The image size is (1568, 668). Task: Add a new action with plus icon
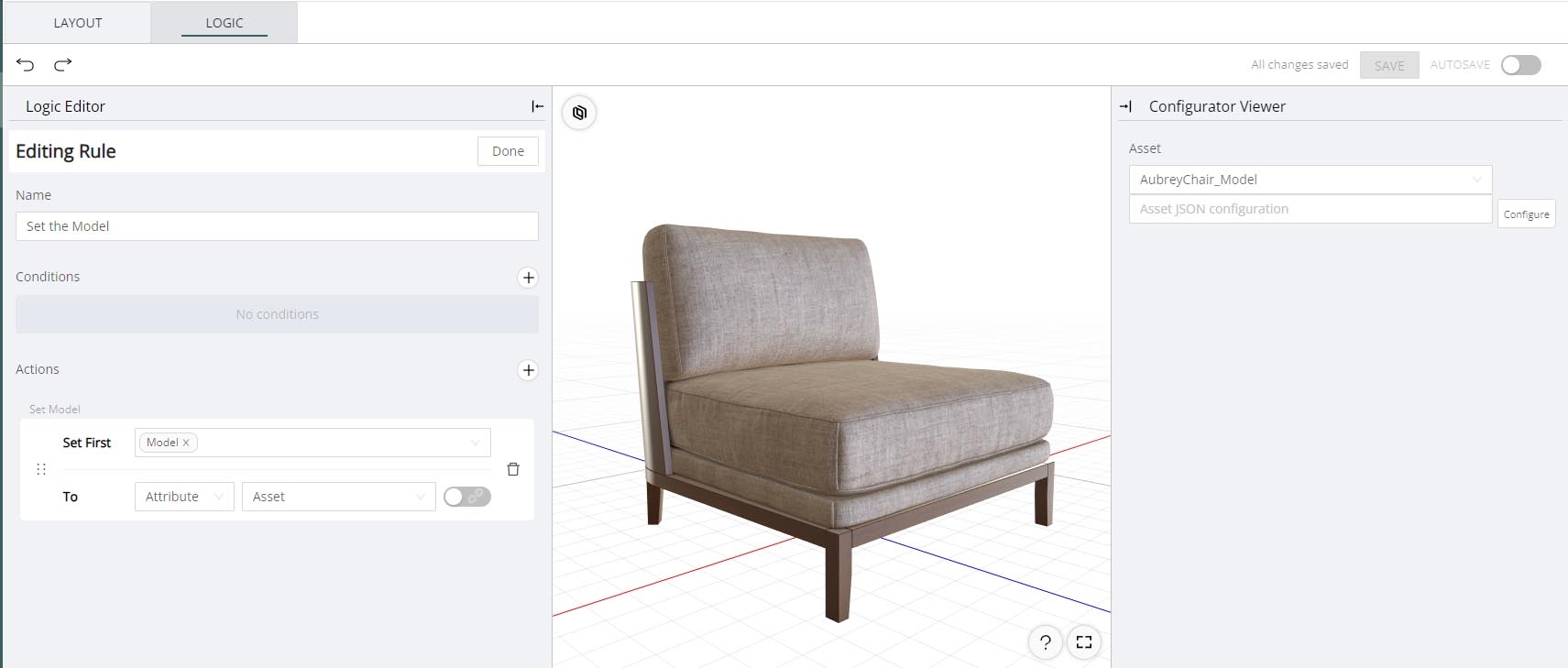[x=528, y=370]
